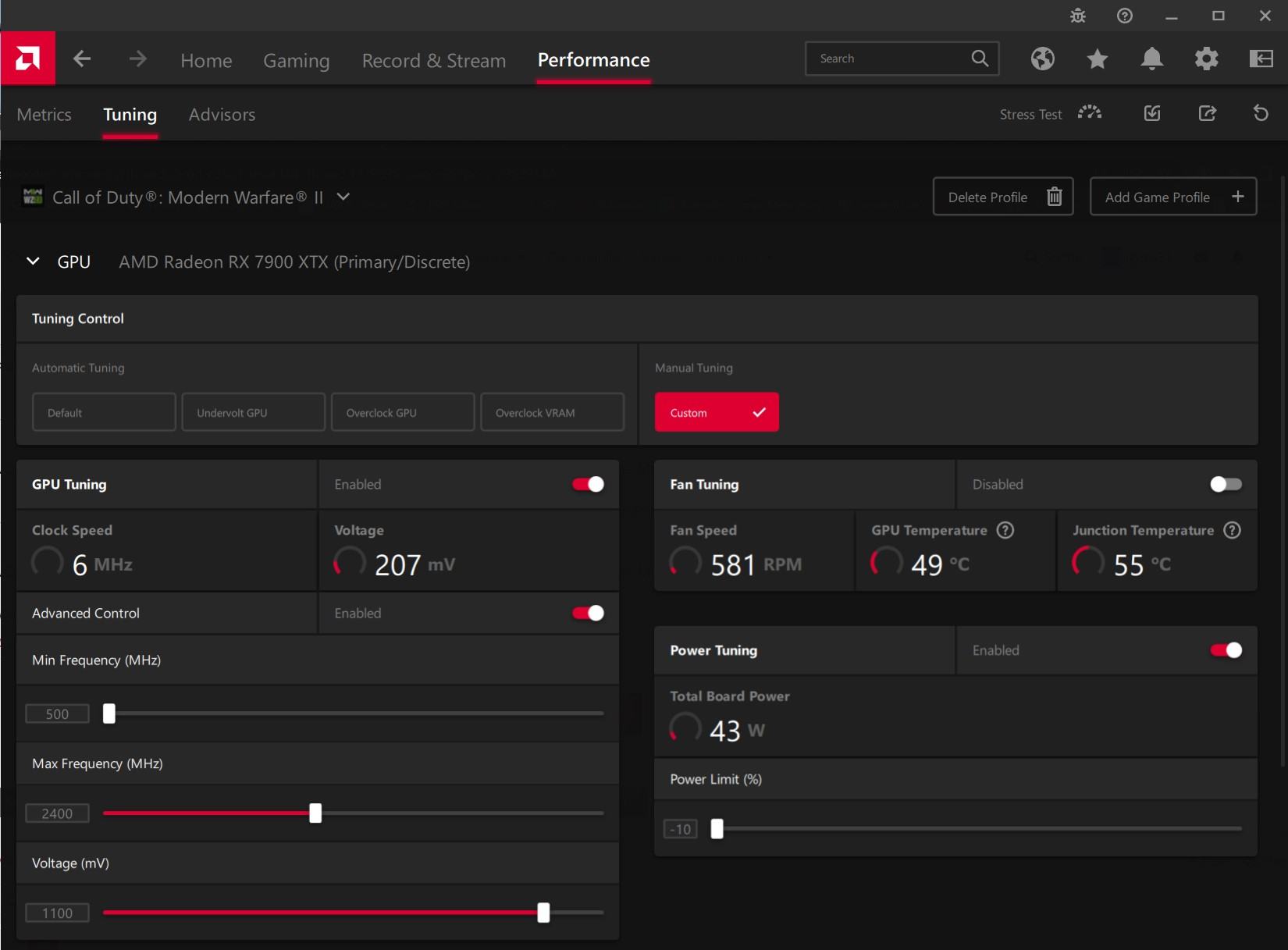Click the Search input field
The width and height of the screenshot is (1288, 950).
[x=902, y=59]
